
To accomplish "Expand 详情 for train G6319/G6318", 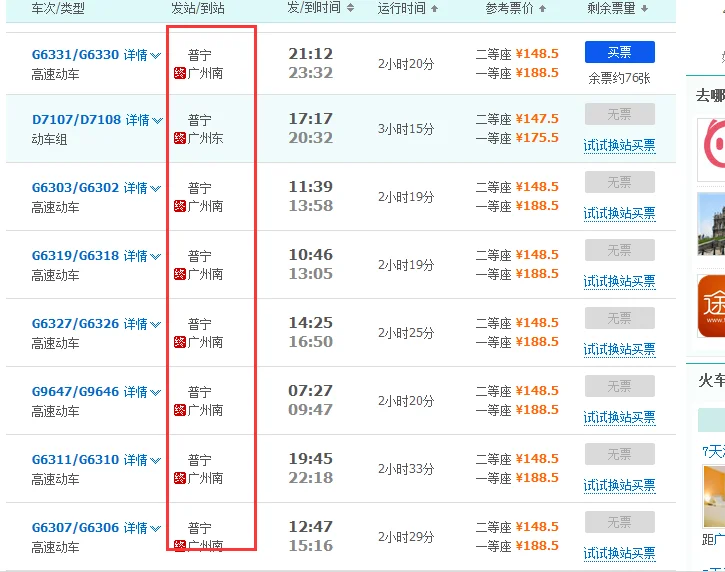I will point(142,256).
